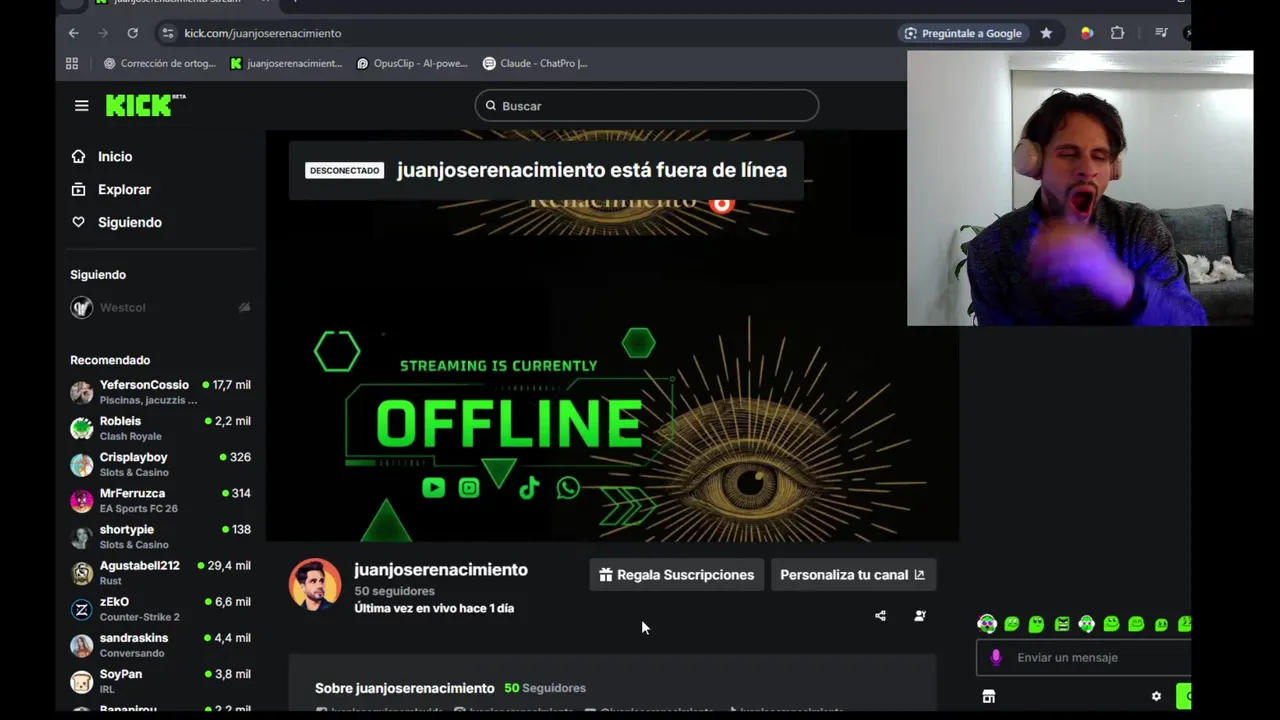Click YefersonCossio avatar thumbnail

(x=82, y=392)
